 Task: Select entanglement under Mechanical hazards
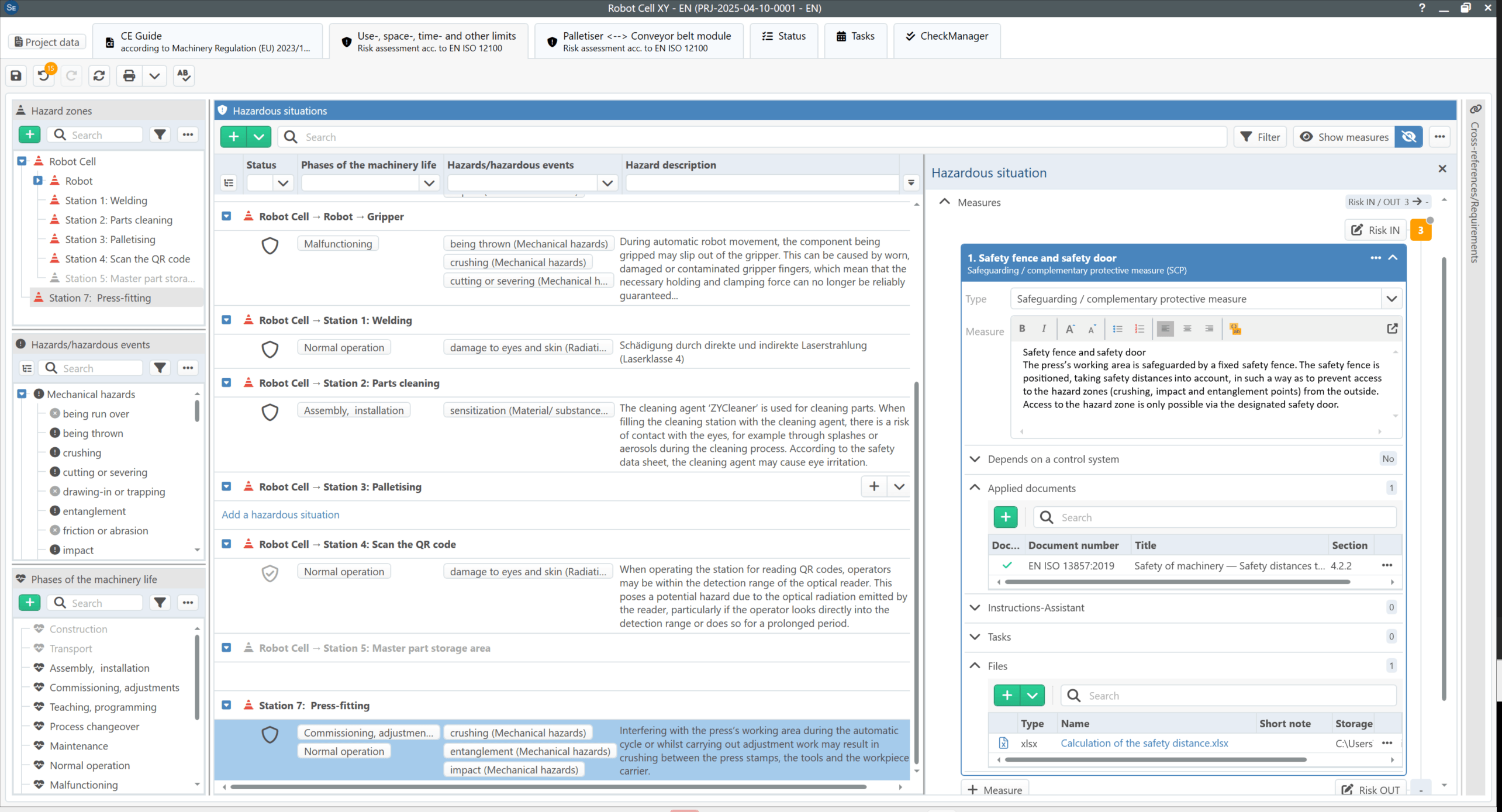click(x=94, y=511)
